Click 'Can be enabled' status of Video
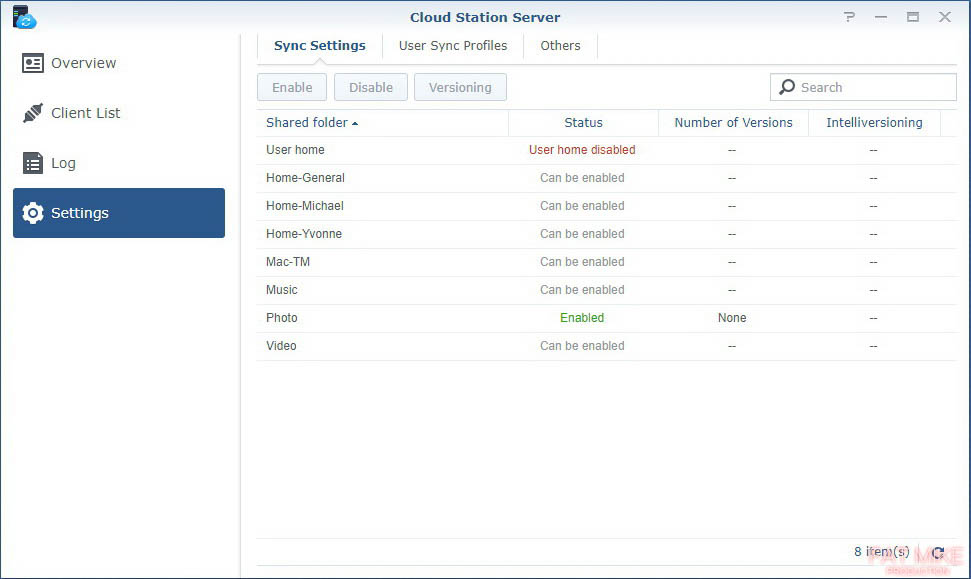 [582, 346]
